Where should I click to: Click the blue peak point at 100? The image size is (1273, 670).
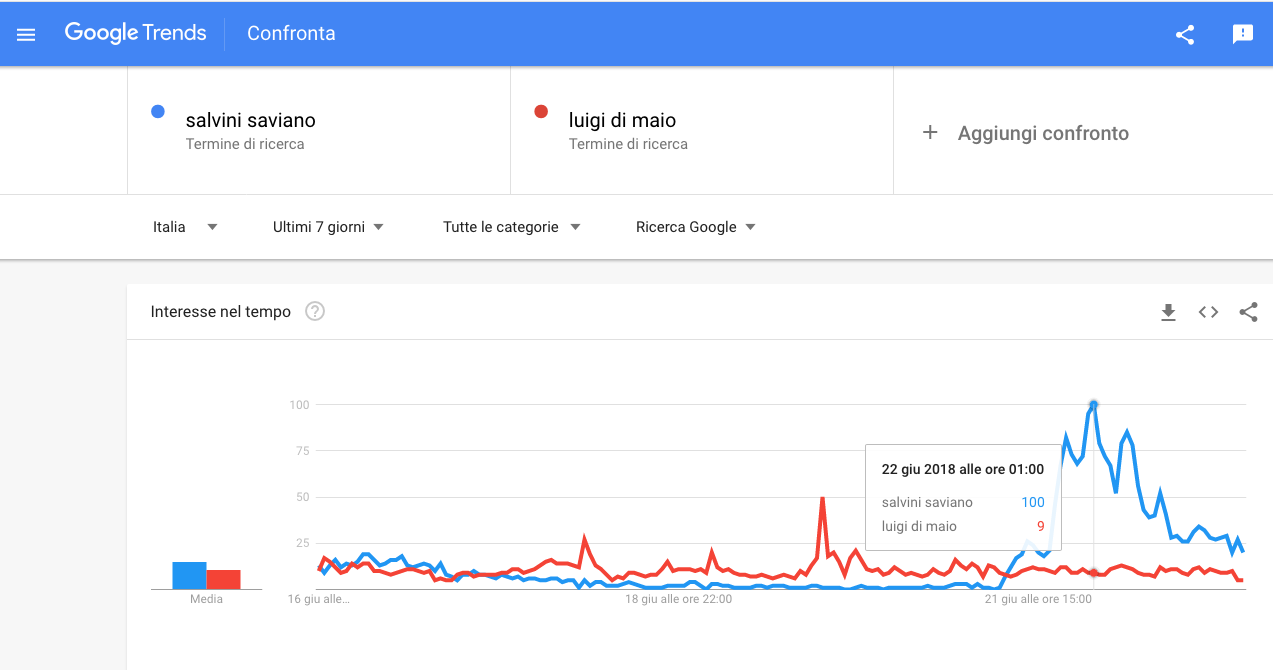pos(1093,404)
